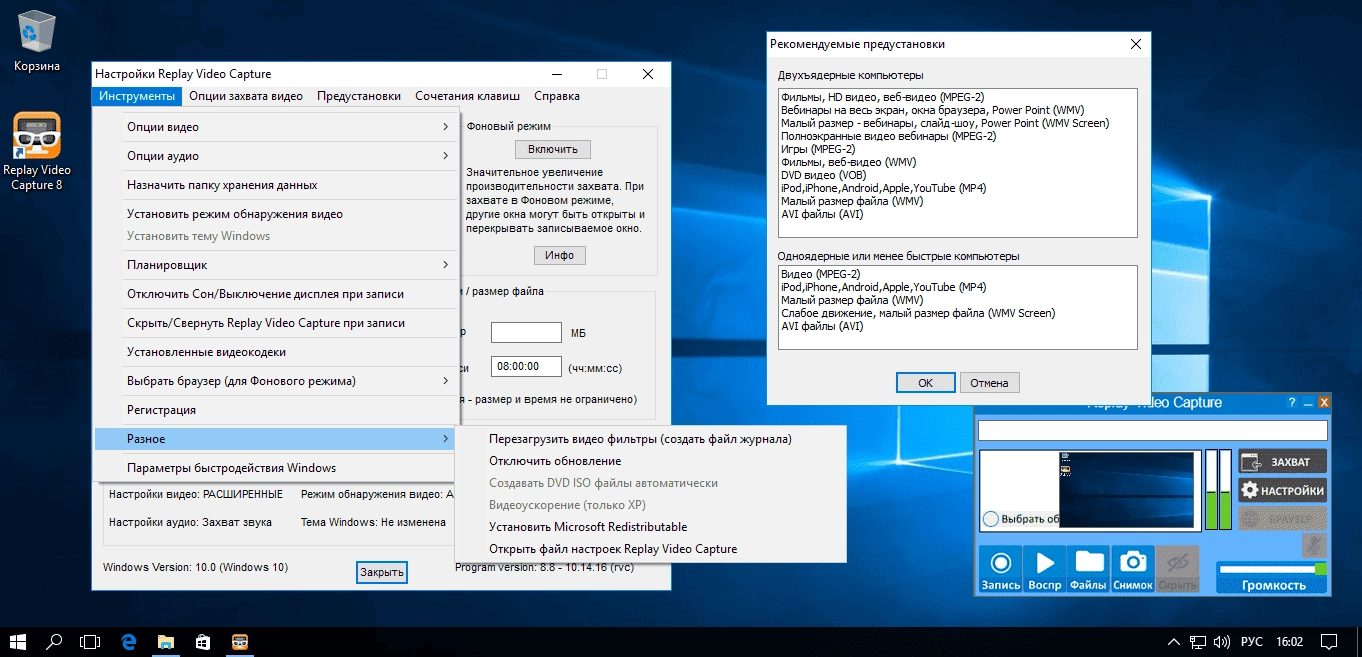Click the ЗАХВАТ capture window button
This screenshot has height=657, width=1362.
[1283, 462]
